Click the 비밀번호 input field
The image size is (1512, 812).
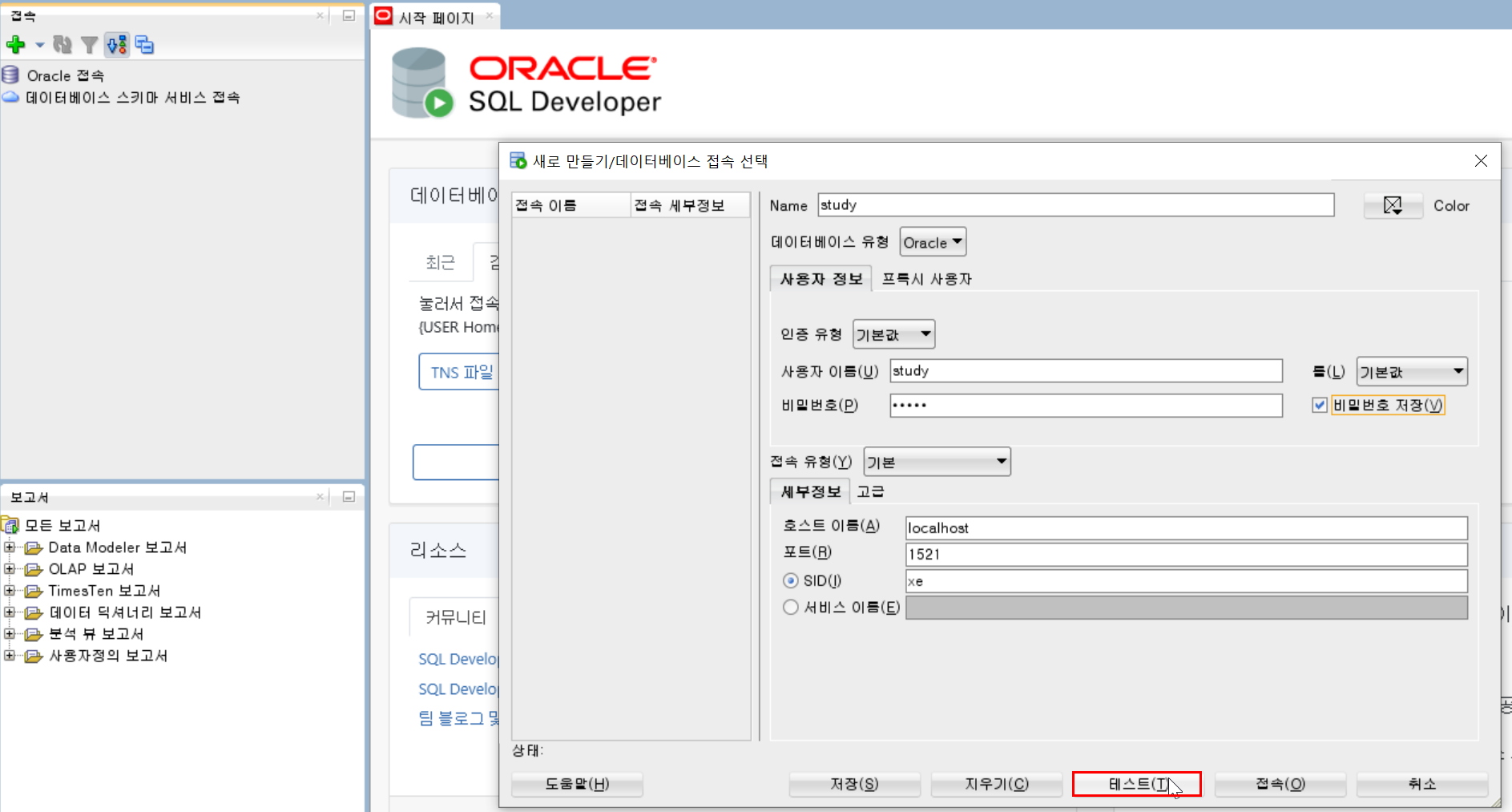click(x=1086, y=406)
